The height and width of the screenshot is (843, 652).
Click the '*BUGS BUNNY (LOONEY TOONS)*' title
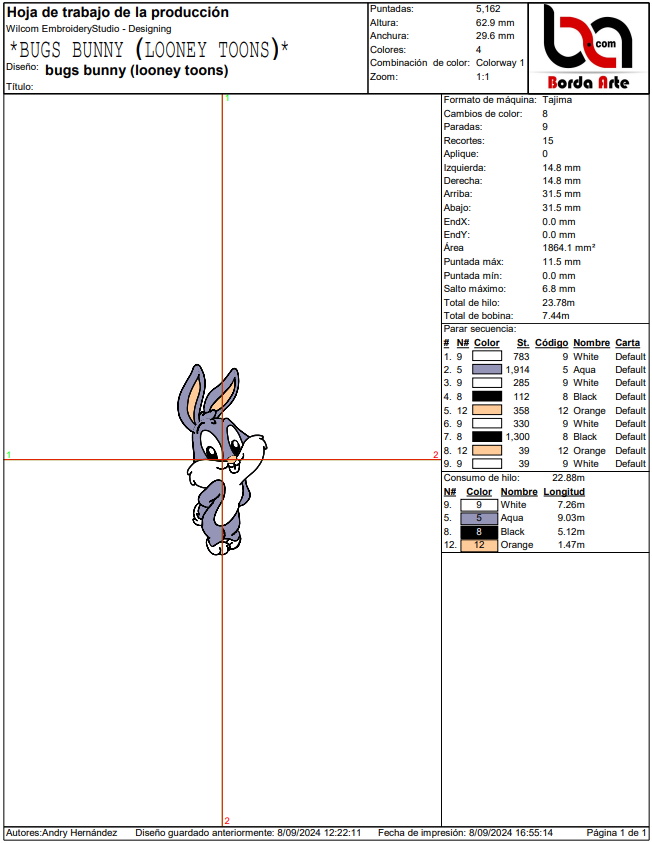149,50
